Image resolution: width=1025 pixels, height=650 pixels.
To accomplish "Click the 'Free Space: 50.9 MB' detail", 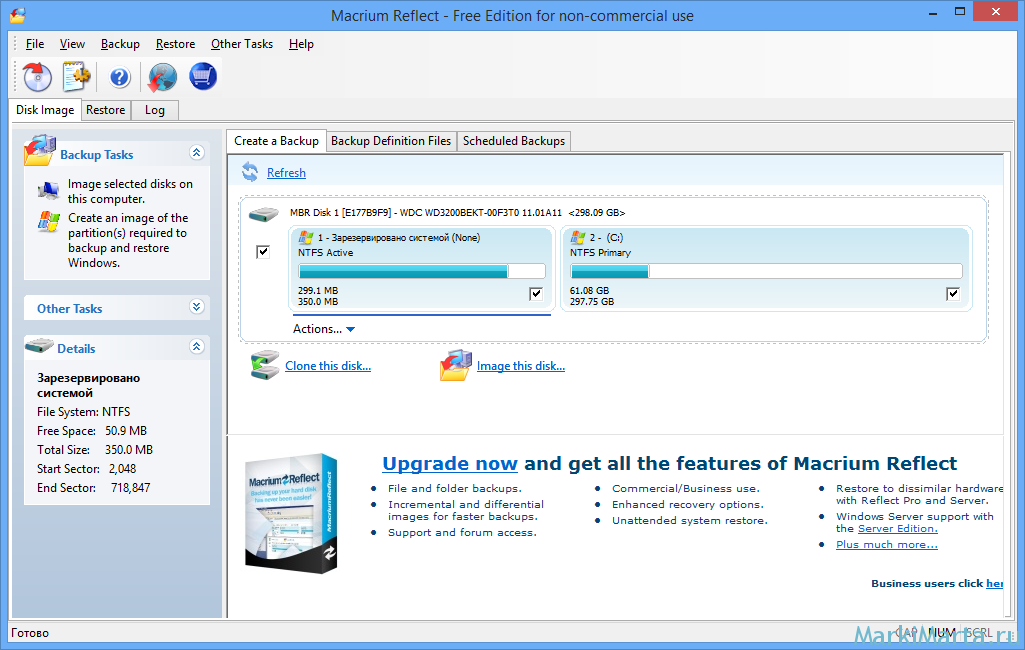I will pyautogui.click(x=92, y=431).
